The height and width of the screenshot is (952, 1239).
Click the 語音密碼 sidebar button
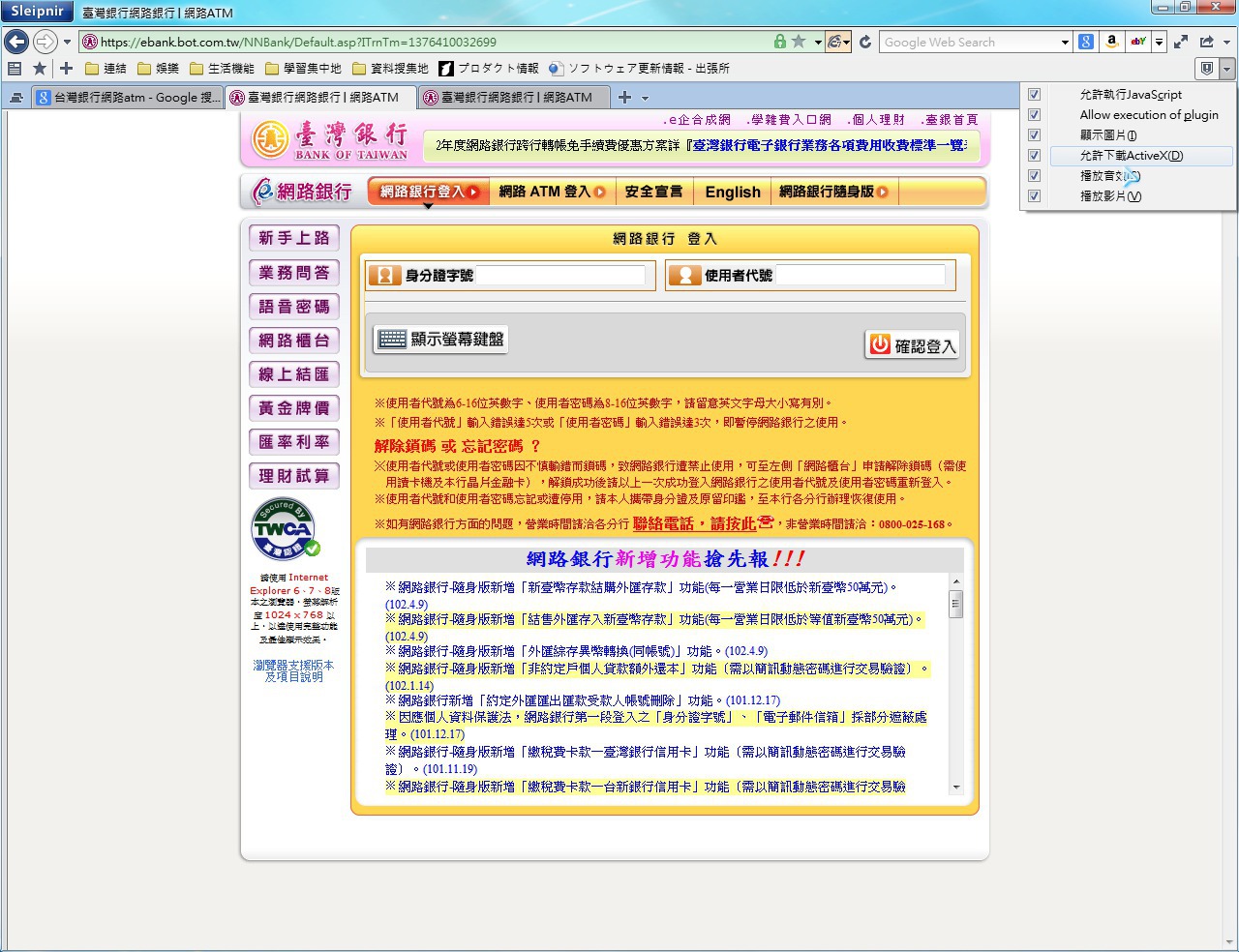294,307
